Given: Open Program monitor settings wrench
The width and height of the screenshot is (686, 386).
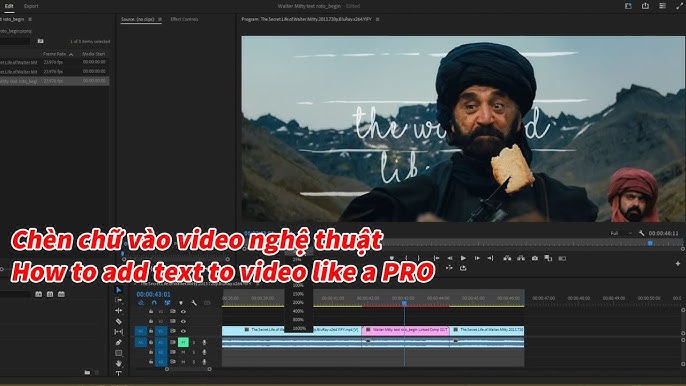Looking at the screenshot, I should tap(641, 233).
